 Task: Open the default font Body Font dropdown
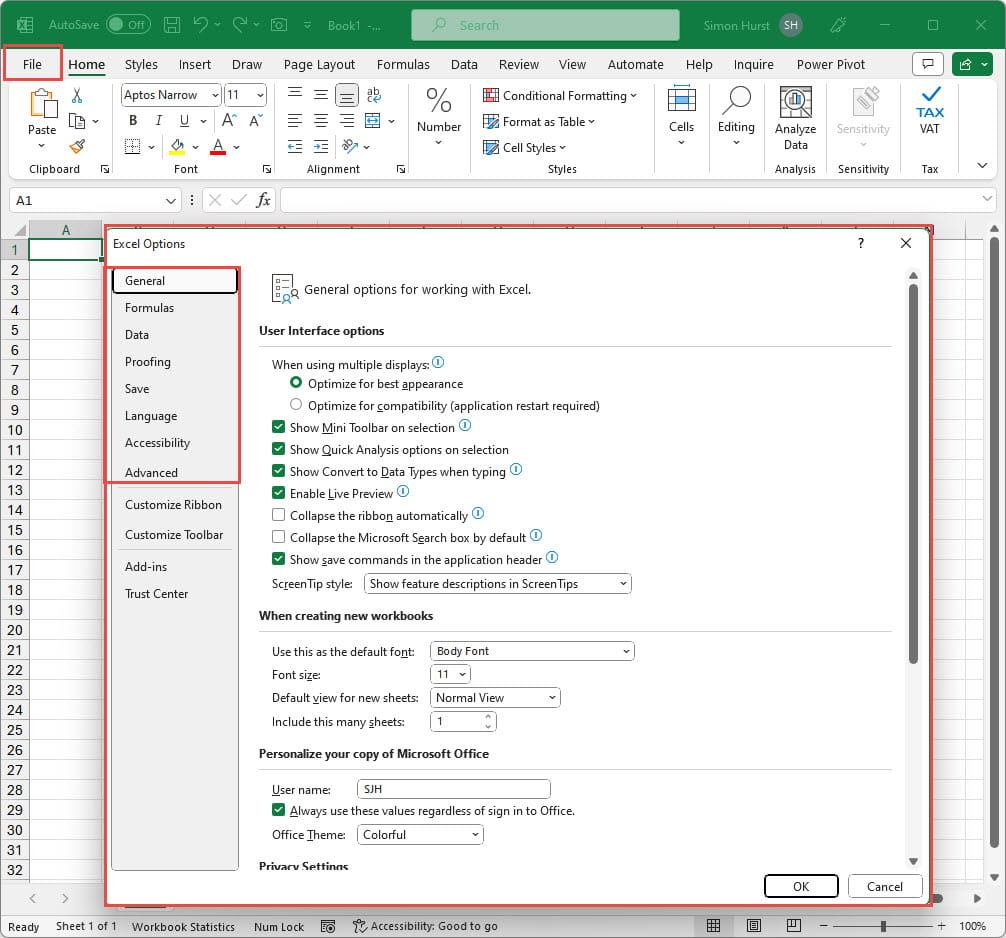pyautogui.click(x=532, y=651)
